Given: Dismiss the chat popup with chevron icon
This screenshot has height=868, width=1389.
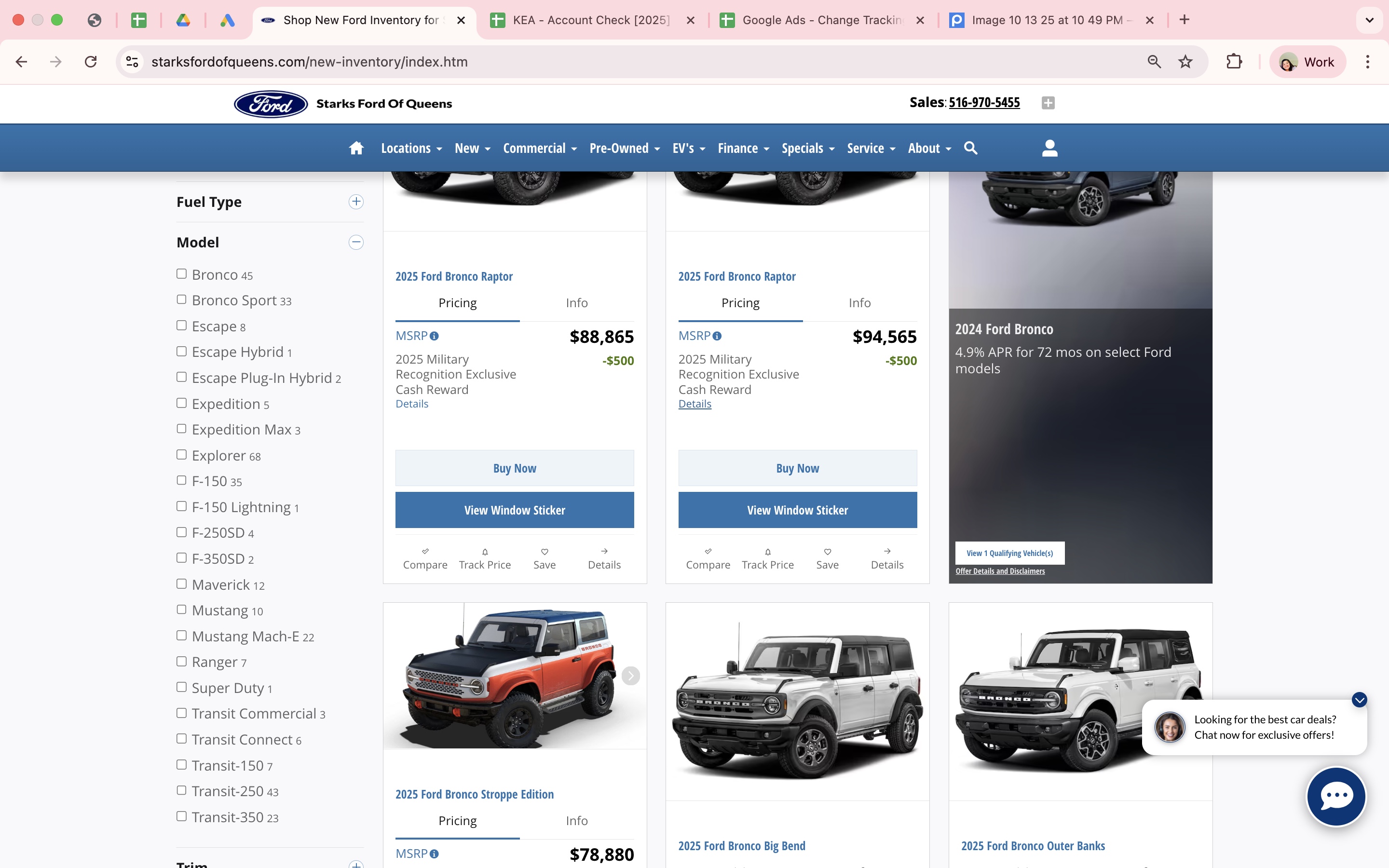Looking at the screenshot, I should (x=1359, y=700).
